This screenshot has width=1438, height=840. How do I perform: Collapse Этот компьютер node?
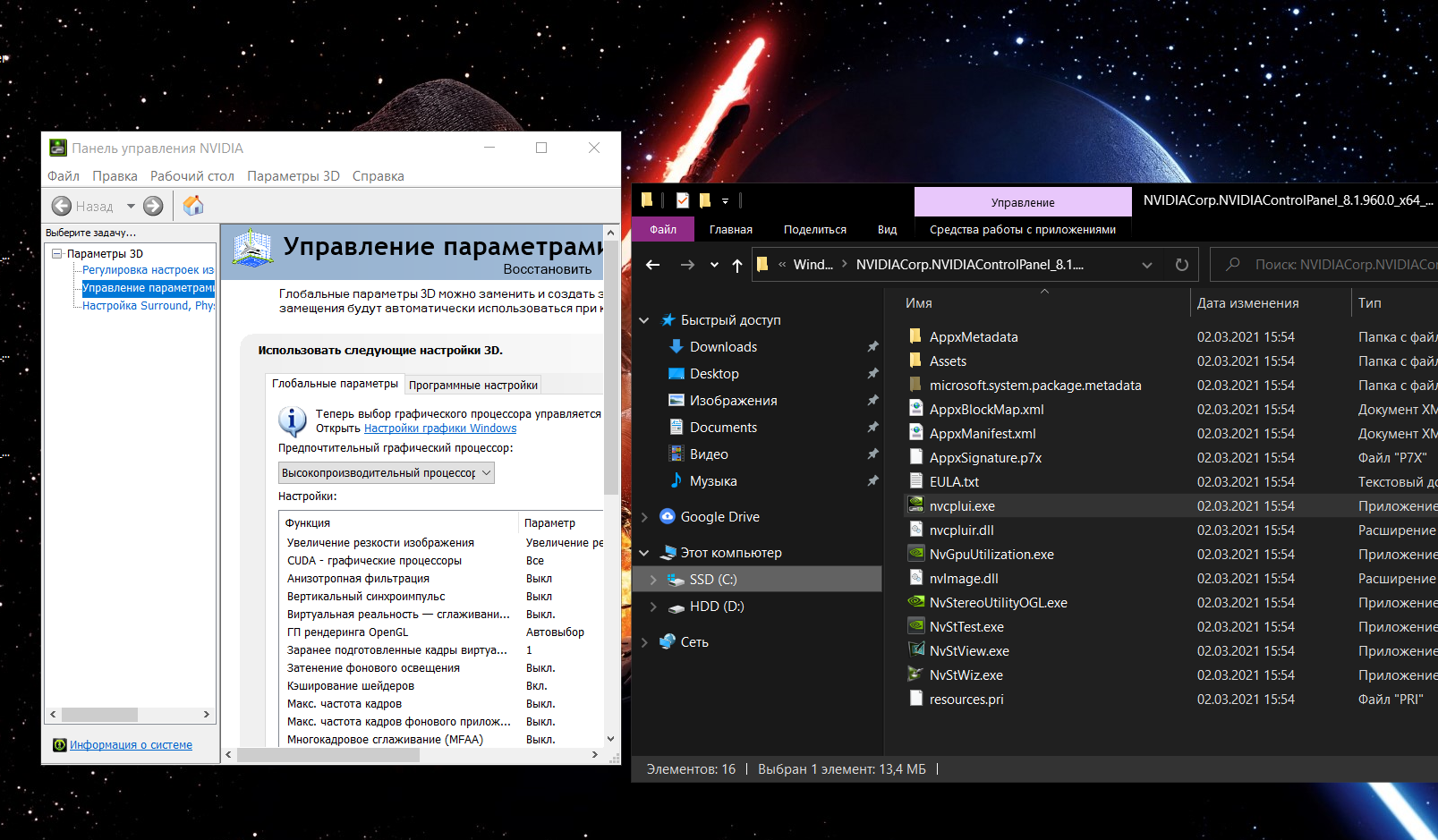pos(644,553)
